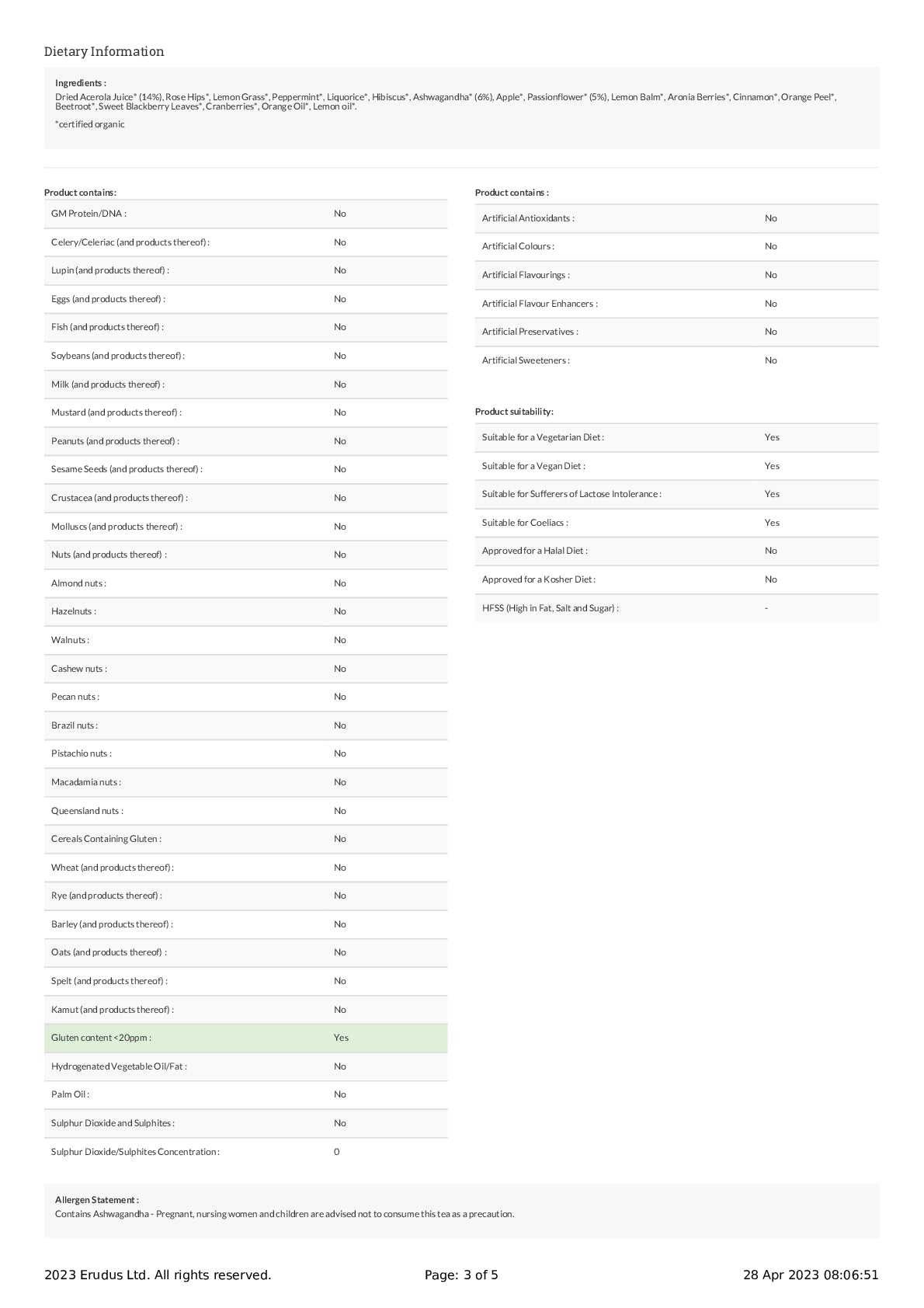
Task: Click the certified organic footnote
Action: pos(90,124)
